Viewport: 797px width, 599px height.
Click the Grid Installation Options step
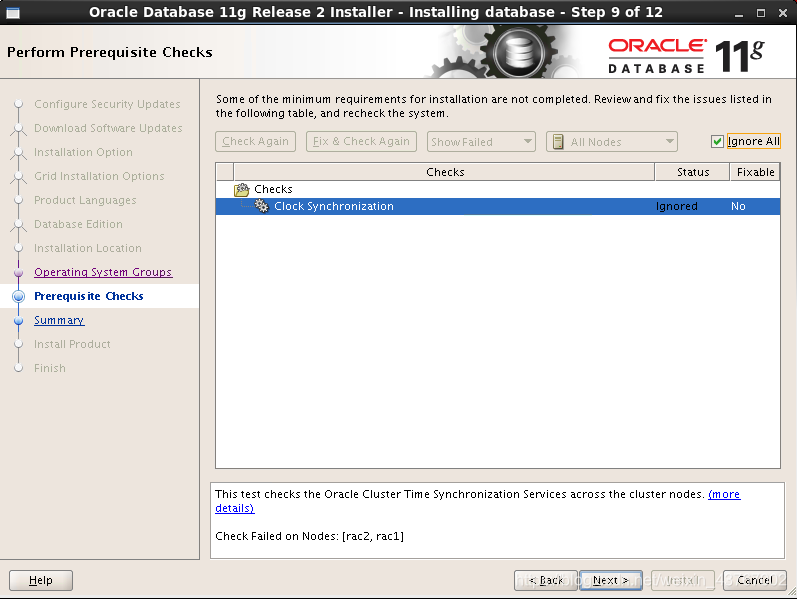click(99, 176)
